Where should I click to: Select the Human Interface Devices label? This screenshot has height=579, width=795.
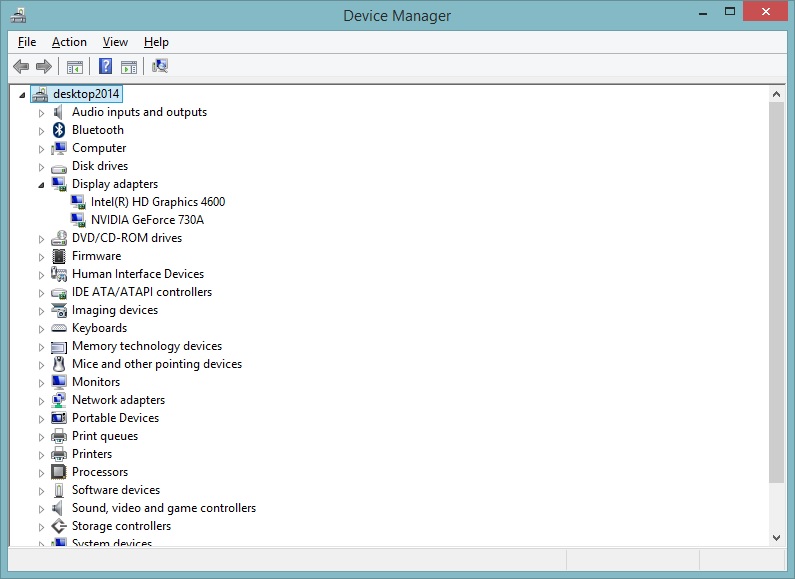point(137,274)
